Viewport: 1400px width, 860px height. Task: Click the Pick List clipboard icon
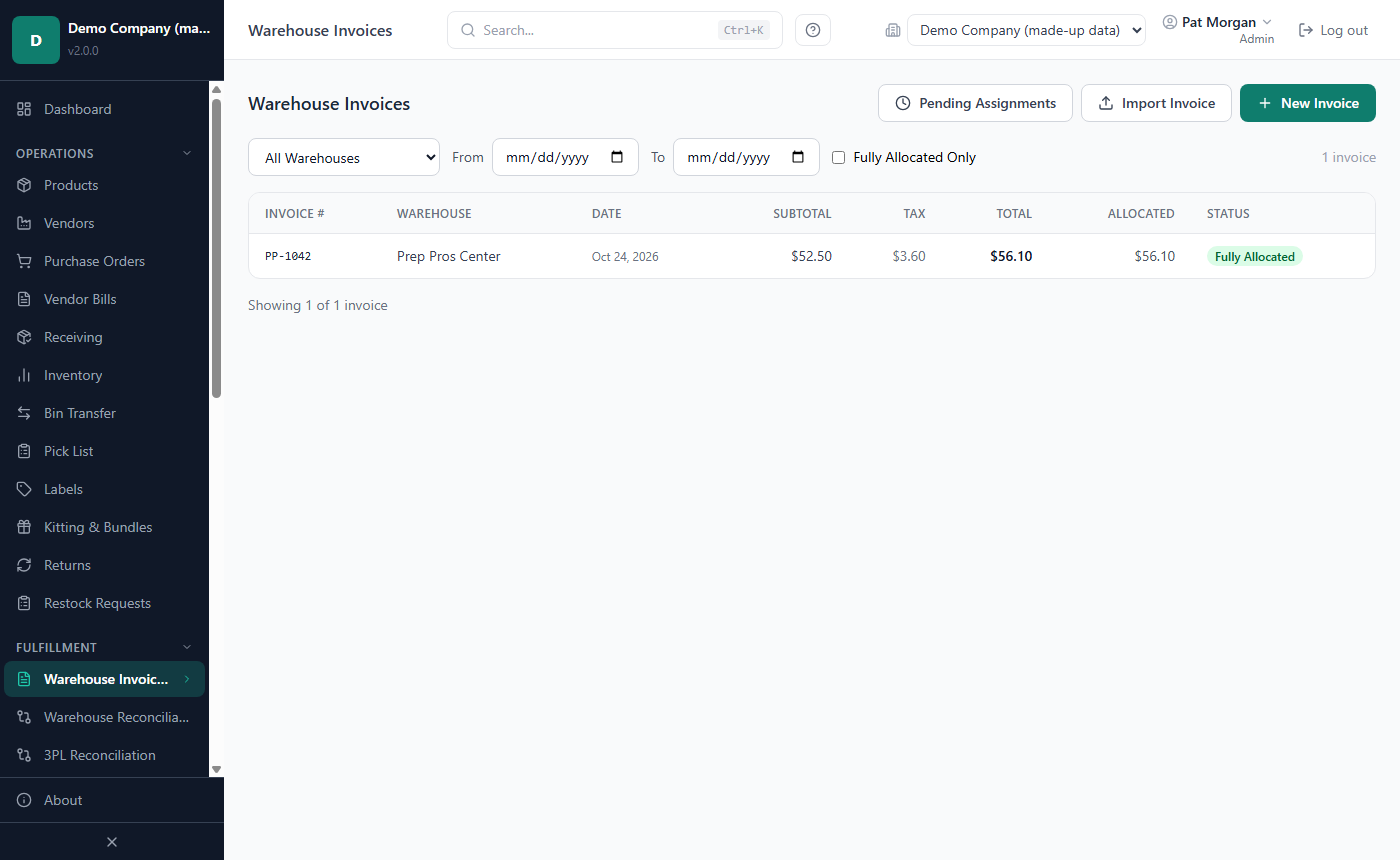24,451
